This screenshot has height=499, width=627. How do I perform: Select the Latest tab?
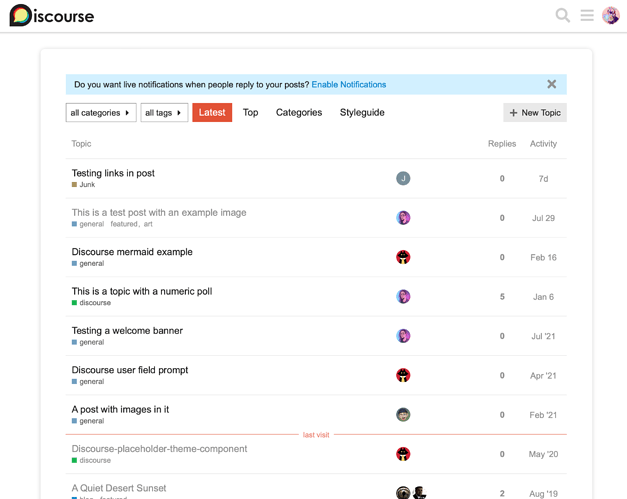point(212,113)
